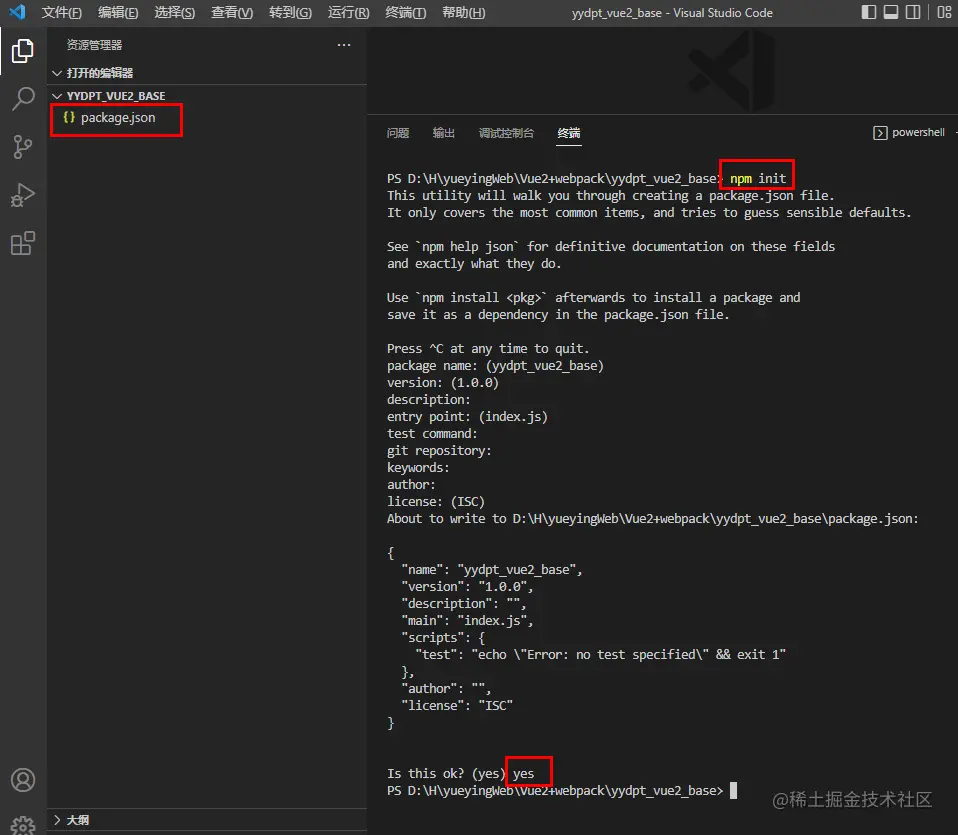
Task: Select the 终端 panel tab
Action: (569, 133)
